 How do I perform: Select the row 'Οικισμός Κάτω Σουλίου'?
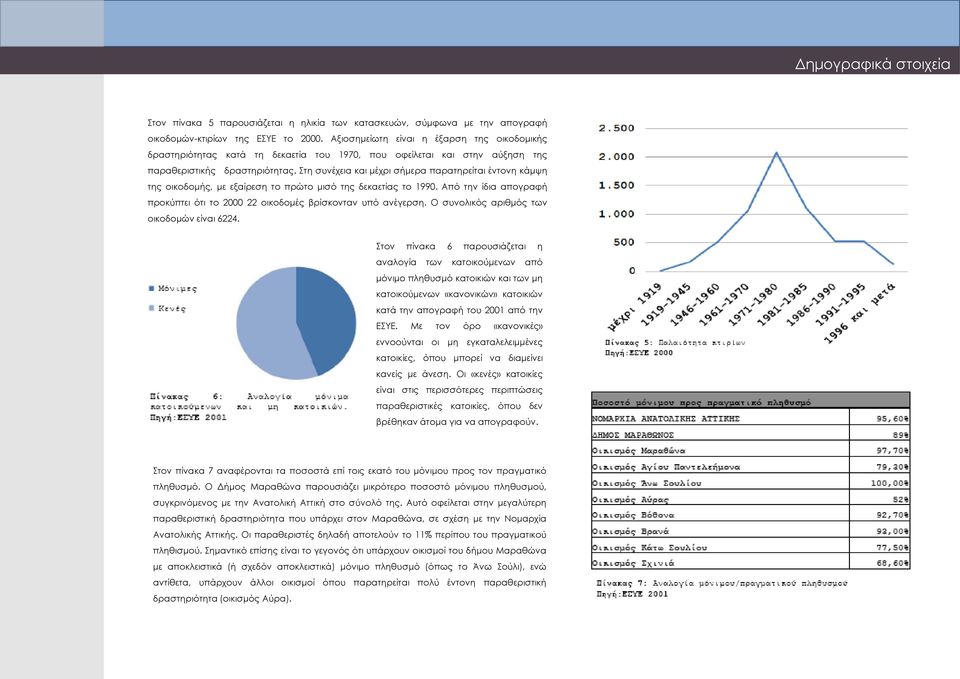[x=751, y=547]
